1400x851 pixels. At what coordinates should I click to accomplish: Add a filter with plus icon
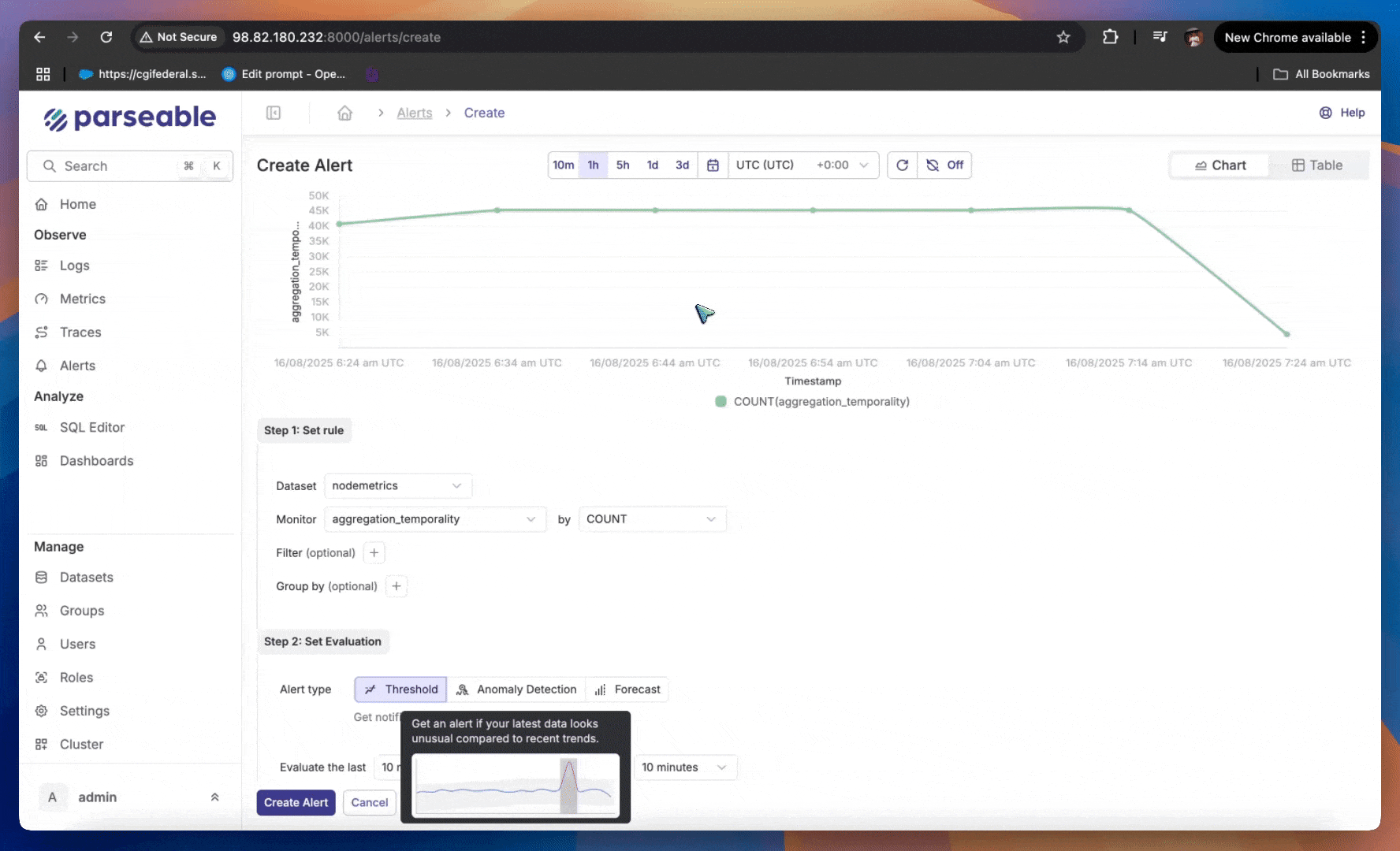[374, 553]
